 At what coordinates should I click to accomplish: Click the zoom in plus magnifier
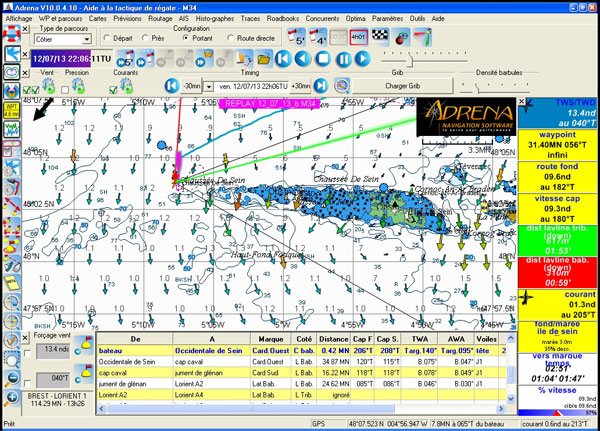[11, 398]
